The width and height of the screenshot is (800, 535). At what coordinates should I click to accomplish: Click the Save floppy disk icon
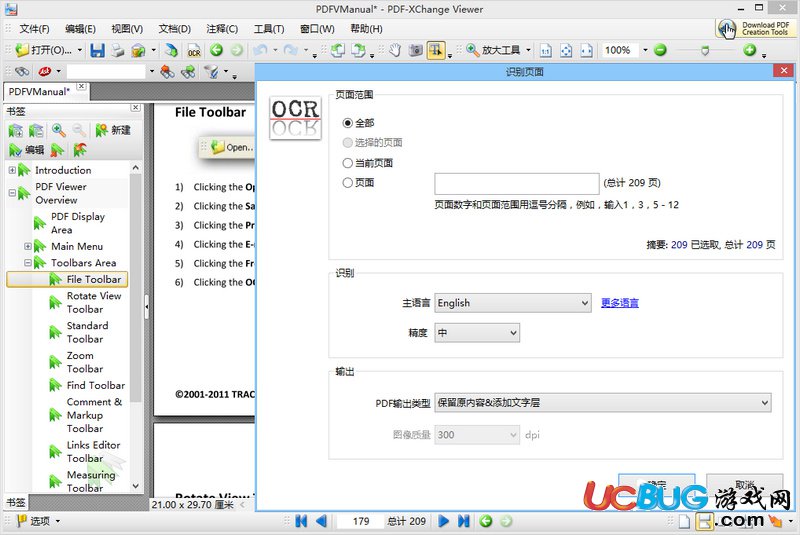97,50
